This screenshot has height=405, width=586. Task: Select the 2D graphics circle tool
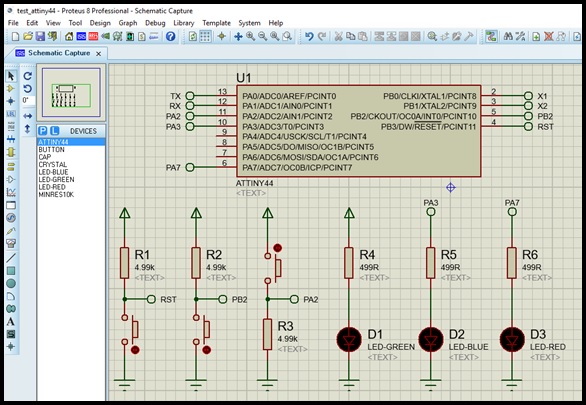[x=11, y=283]
